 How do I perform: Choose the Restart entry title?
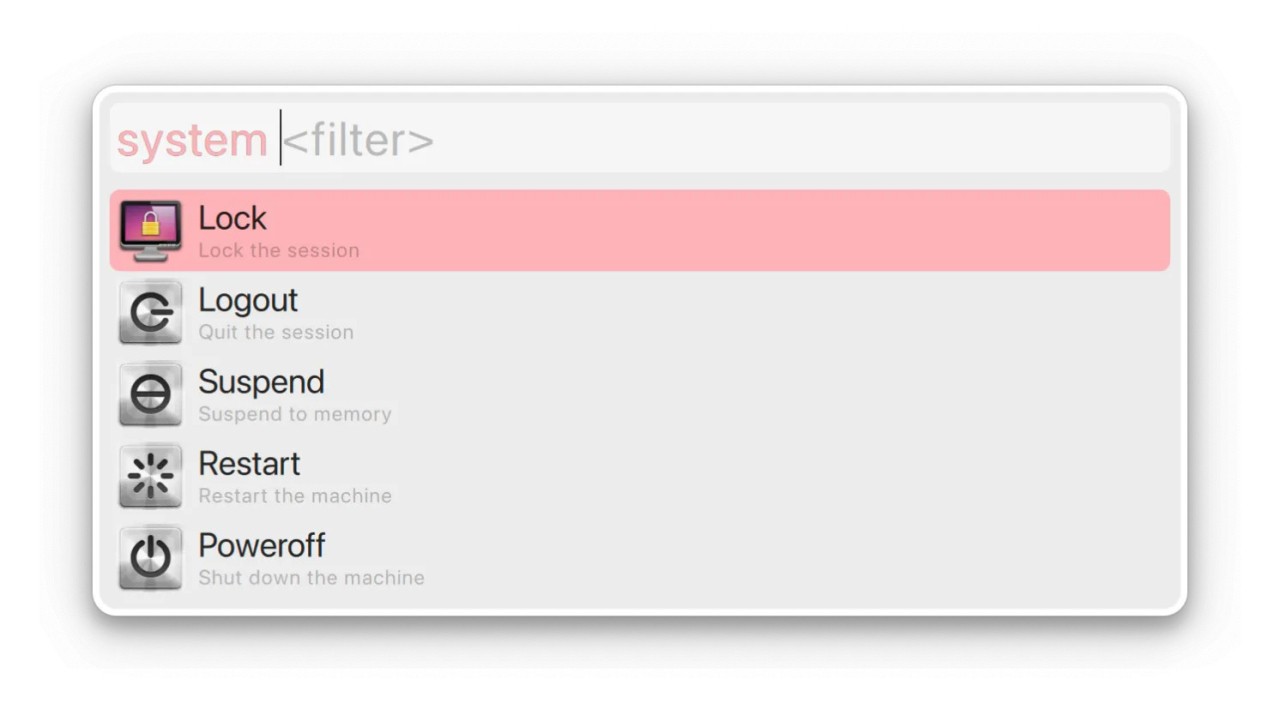coord(249,464)
